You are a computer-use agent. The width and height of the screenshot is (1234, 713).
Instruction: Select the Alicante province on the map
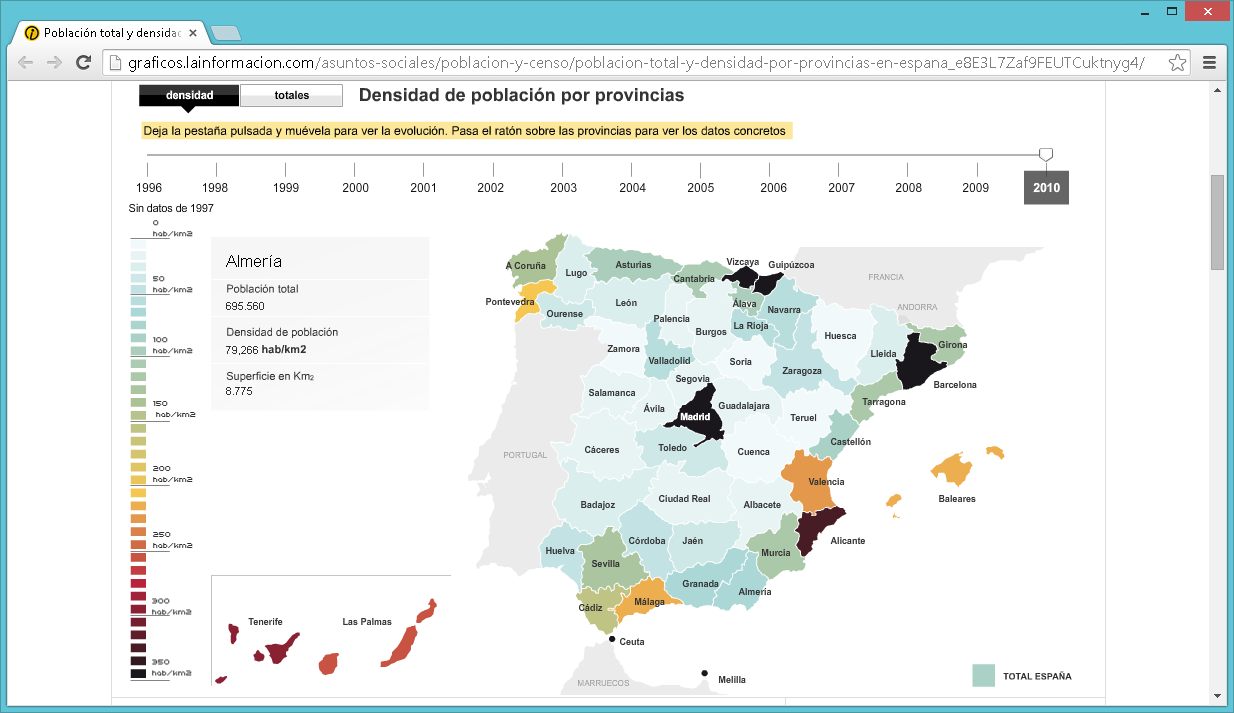coord(820,530)
